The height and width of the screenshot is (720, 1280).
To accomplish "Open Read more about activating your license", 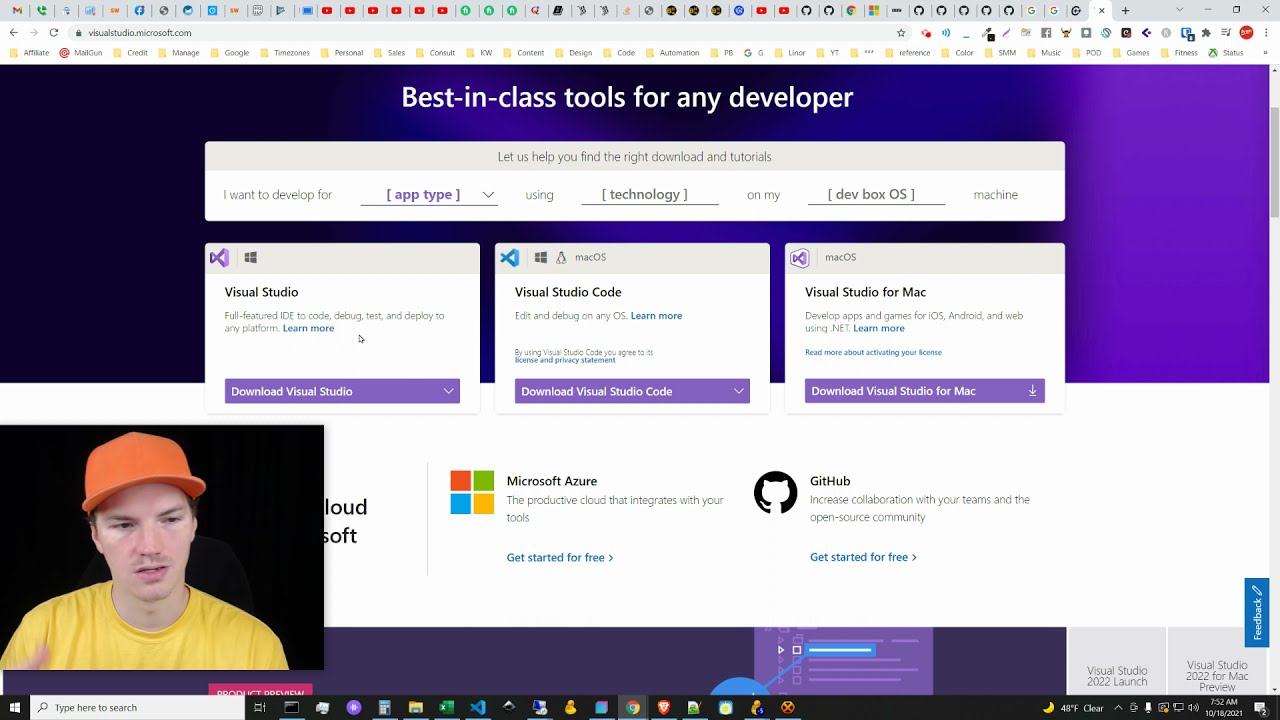I will 873,352.
